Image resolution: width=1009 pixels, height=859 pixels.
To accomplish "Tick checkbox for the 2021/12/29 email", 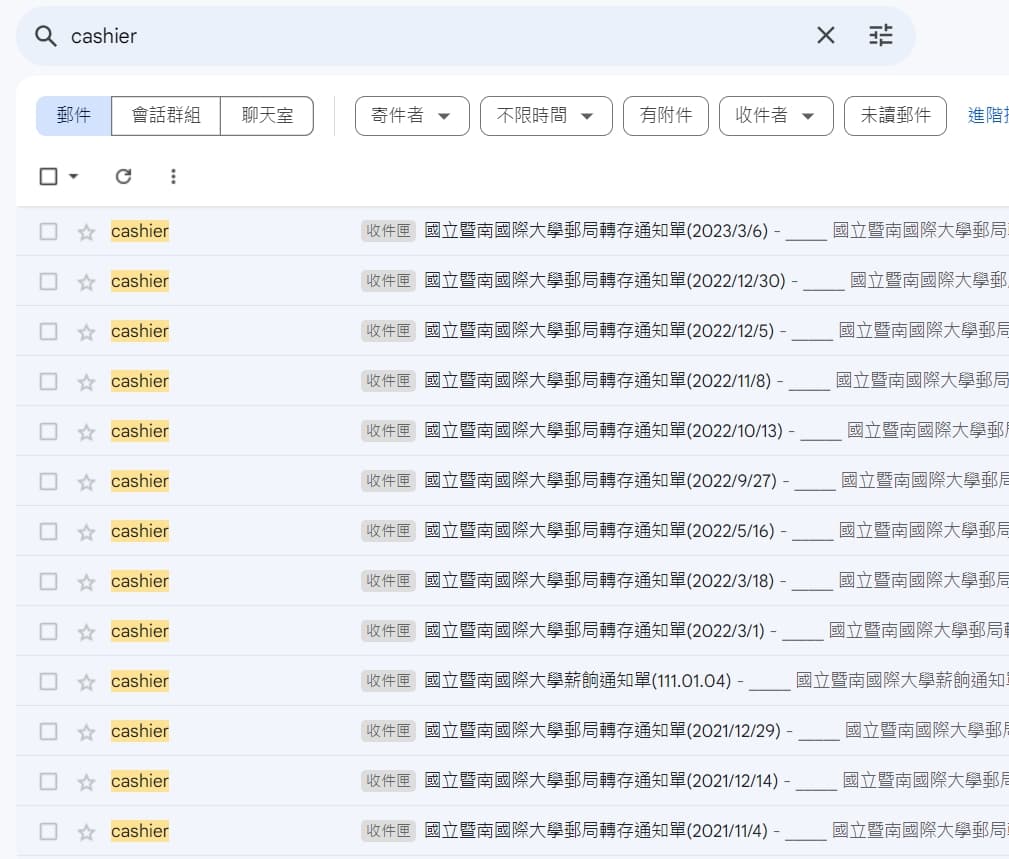I will click(48, 732).
